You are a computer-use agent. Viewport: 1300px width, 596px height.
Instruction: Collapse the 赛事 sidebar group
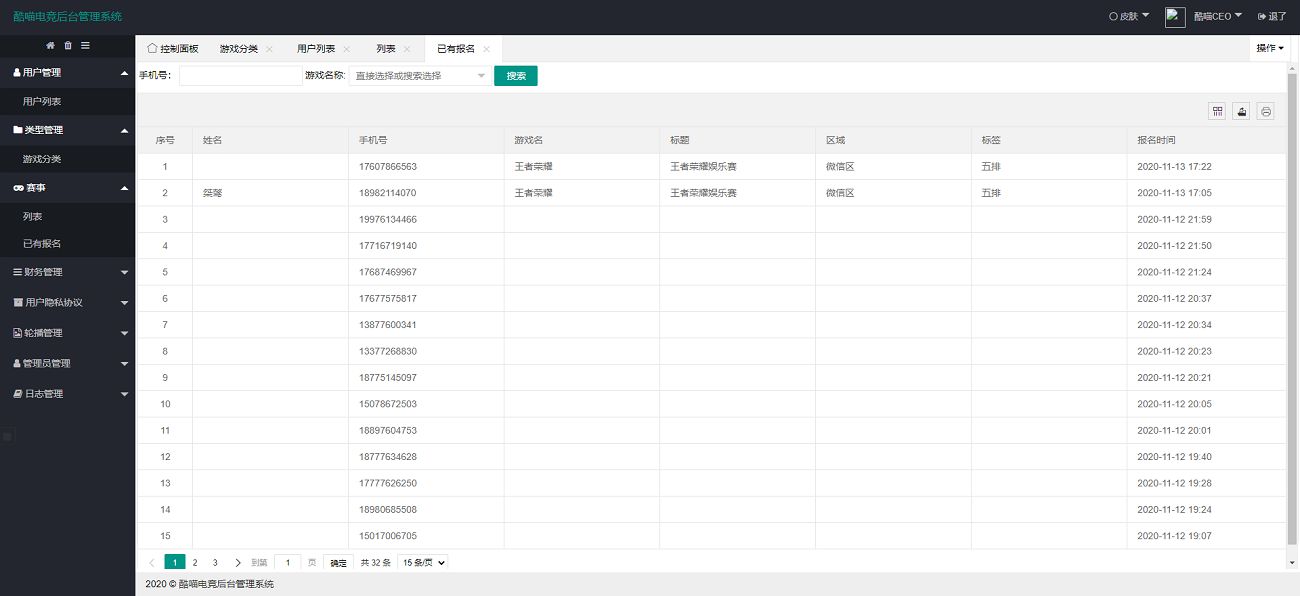(x=67, y=188)
